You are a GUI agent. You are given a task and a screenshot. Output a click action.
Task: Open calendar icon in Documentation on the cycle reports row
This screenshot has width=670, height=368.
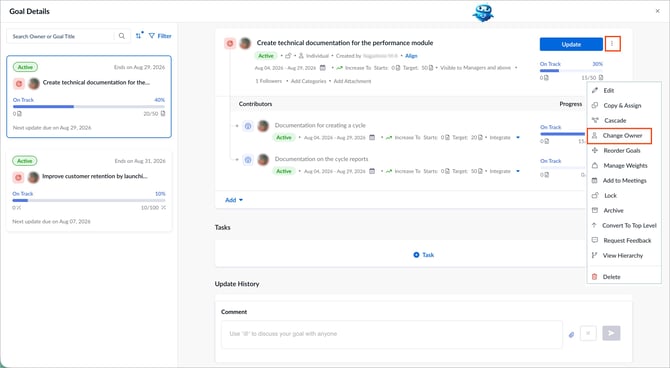pos(372,171)
